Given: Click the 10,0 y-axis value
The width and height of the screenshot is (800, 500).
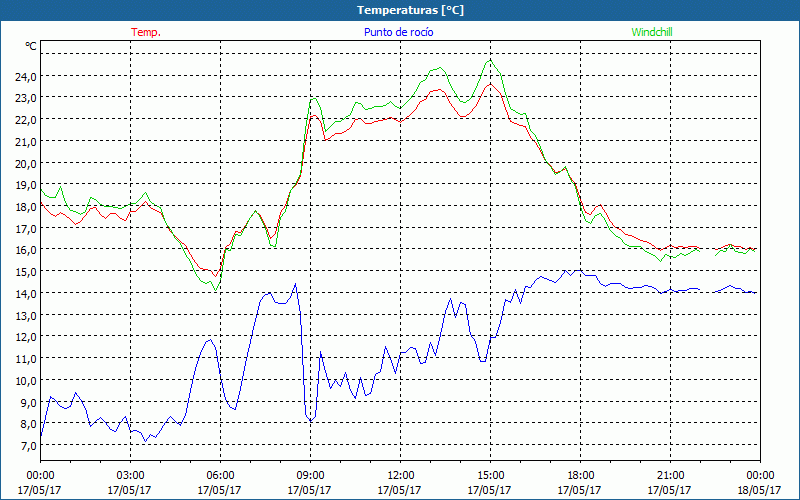Looking at the screenshot, I should 27,381.
